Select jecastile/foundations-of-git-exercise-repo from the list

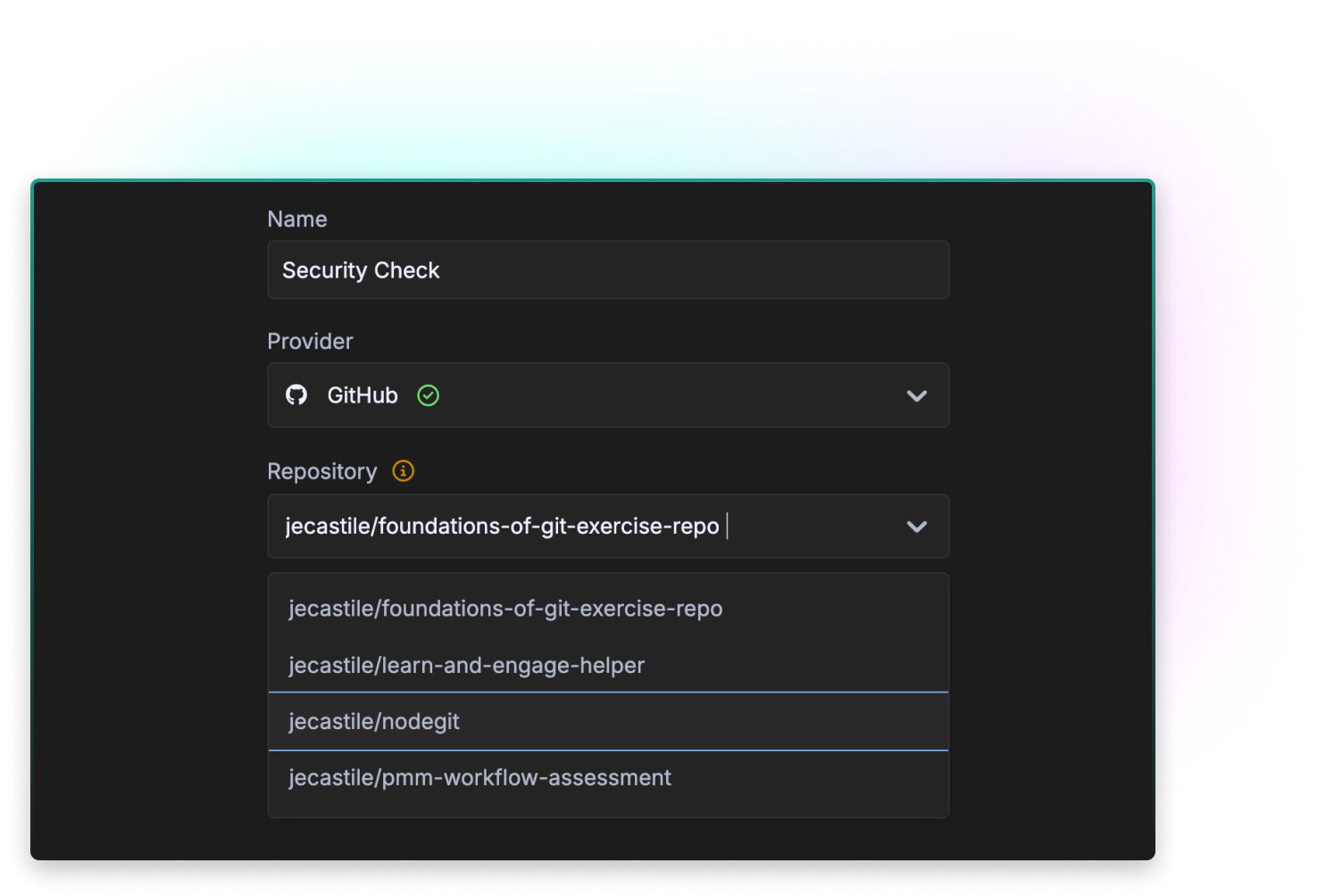(505, 609)
